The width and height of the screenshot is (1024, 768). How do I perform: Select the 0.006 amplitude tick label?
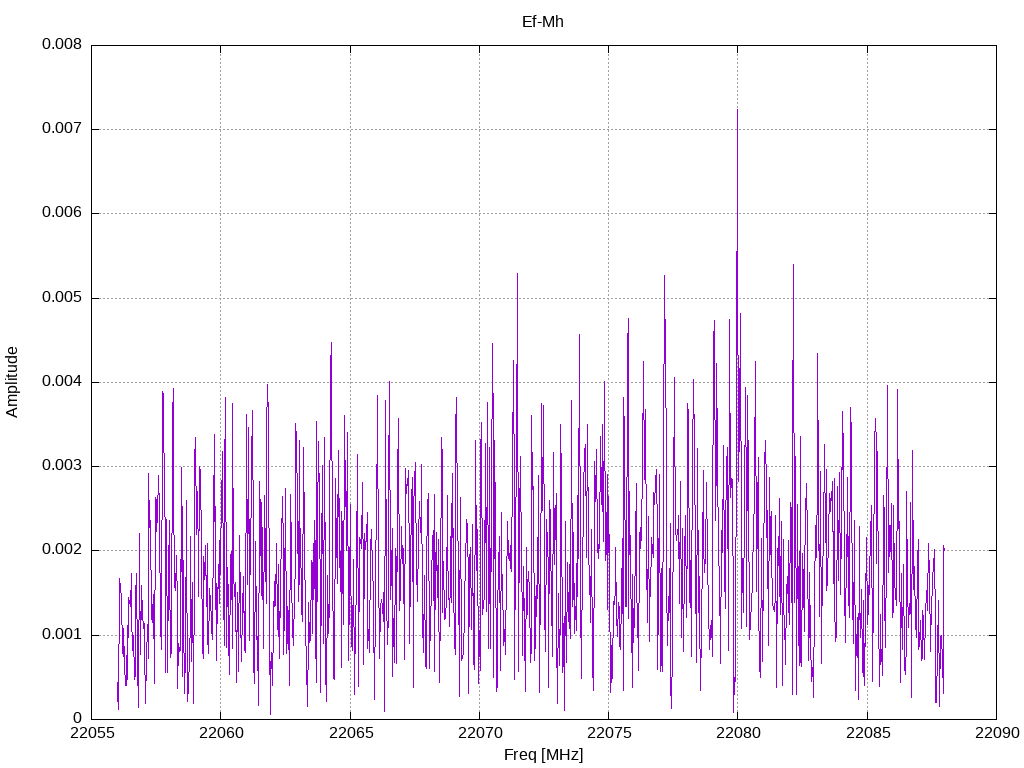tap(61, 213)
